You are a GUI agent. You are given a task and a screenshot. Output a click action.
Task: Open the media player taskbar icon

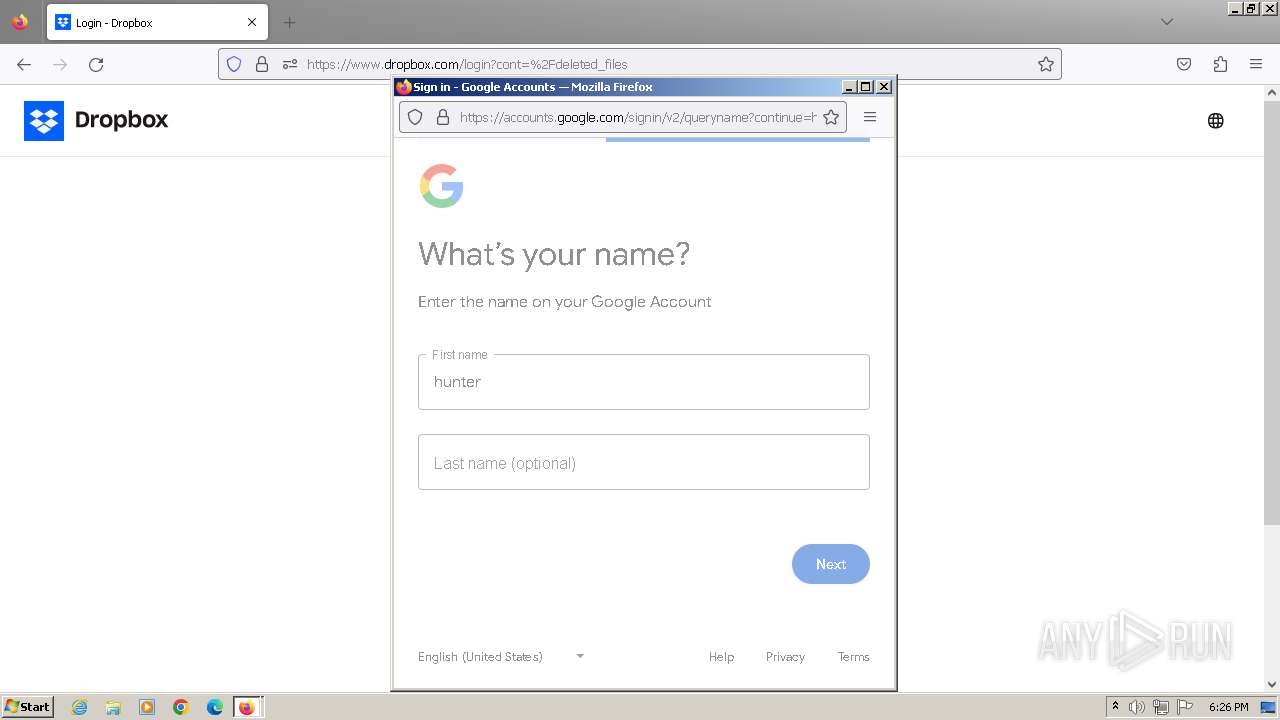[x=147, y=707]
